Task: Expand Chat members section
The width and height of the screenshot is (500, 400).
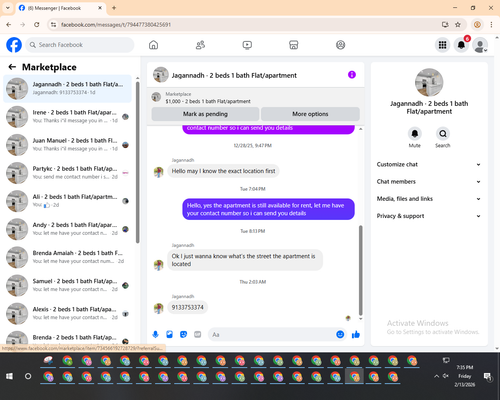Action: coord(429,182)
